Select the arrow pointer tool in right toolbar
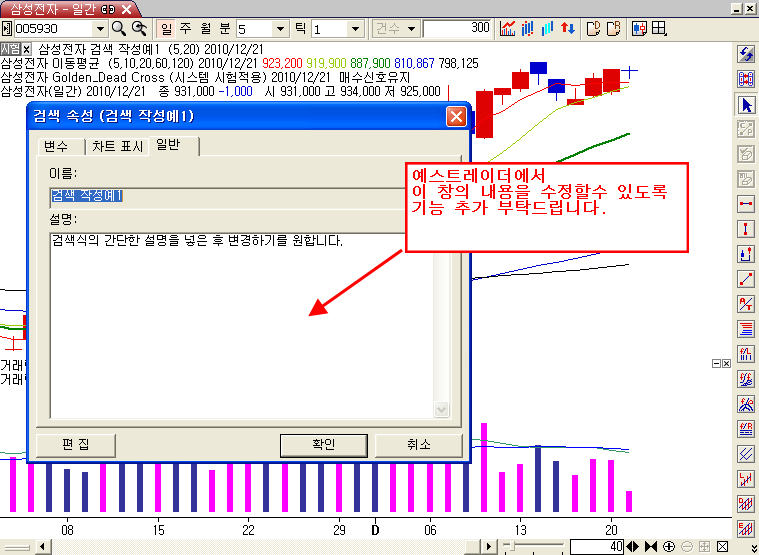759x555 pixels. point(745,104)
